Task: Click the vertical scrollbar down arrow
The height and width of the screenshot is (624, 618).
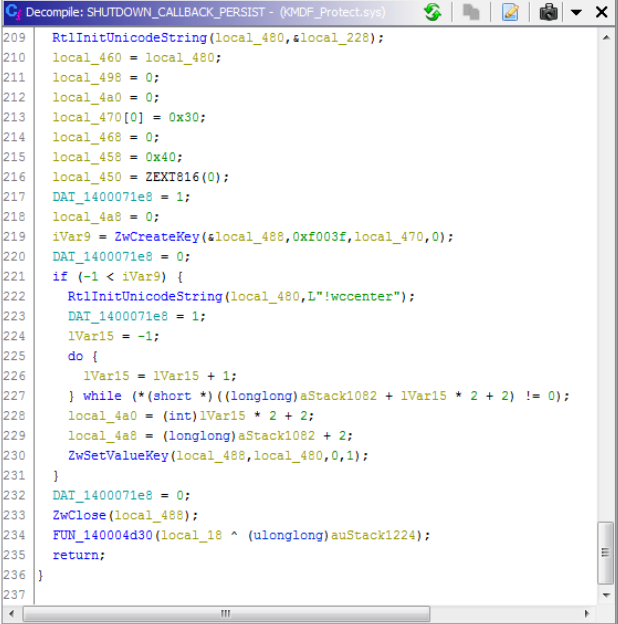Action: [x=606, y=595]
